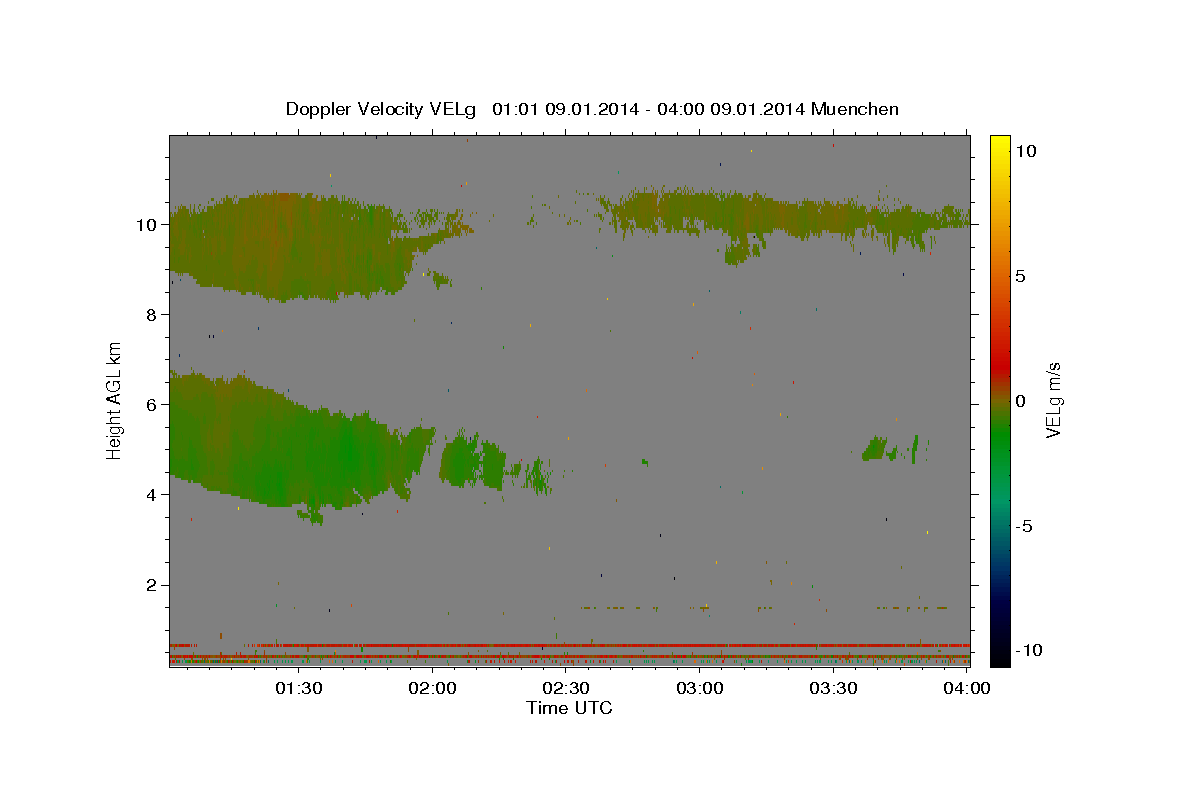This screenshot has height=800, width=1200.
Task: Click the 'Height AGL km' axis label
Action: pyautogui.click(x=115, y=401)
